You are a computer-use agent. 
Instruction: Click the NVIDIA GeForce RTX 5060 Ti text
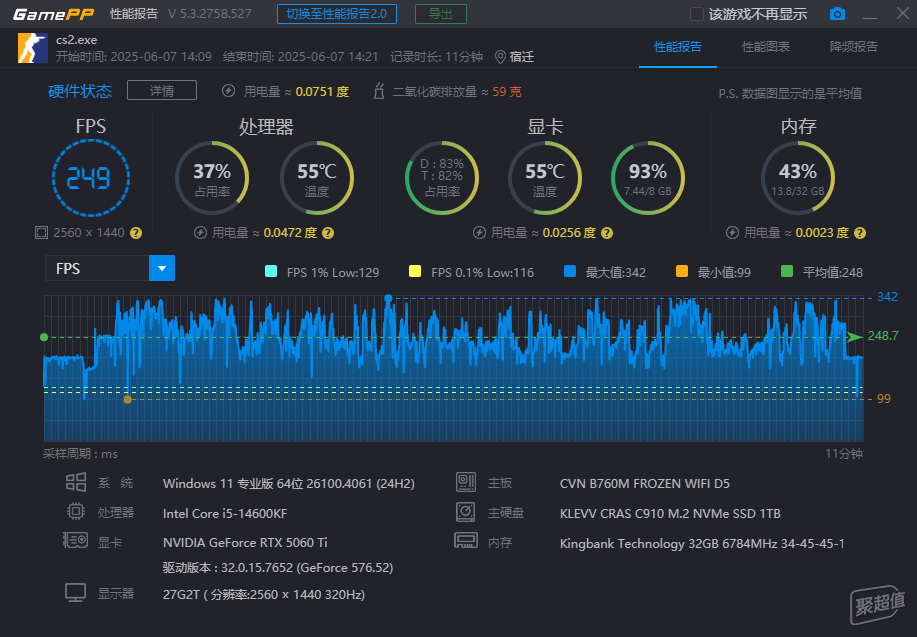pyautogui.click(x=245, y=543)
